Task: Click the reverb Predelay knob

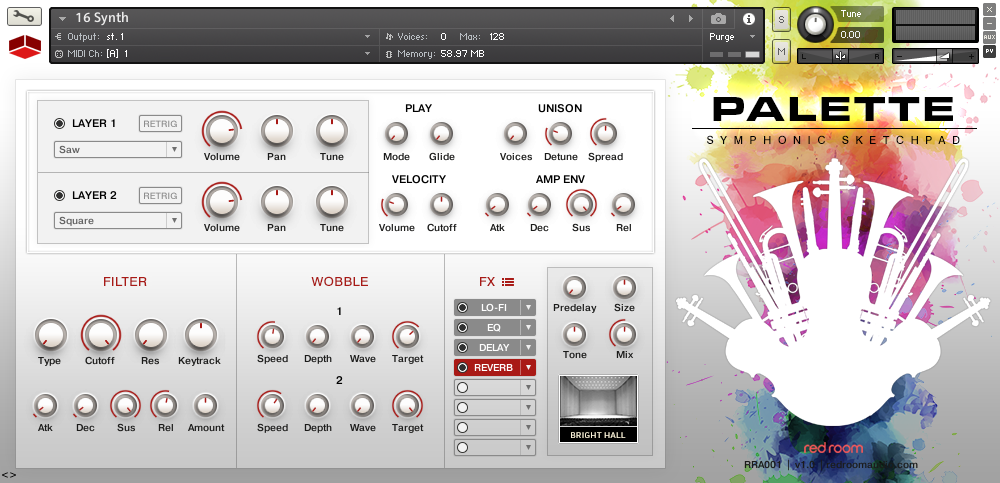Action: click(575, 288)
